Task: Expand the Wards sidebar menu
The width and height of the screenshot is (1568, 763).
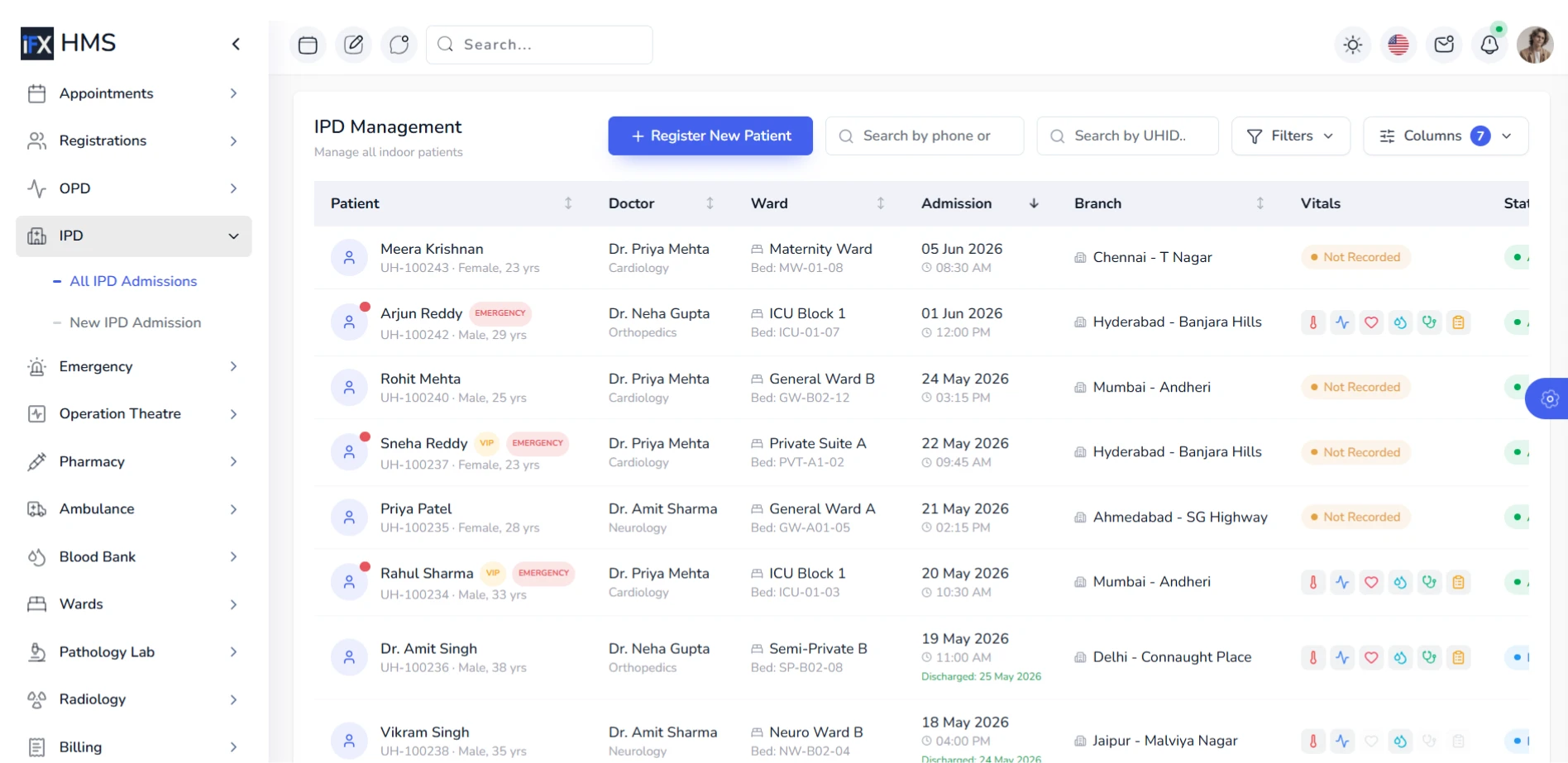Action: [133, 604]
